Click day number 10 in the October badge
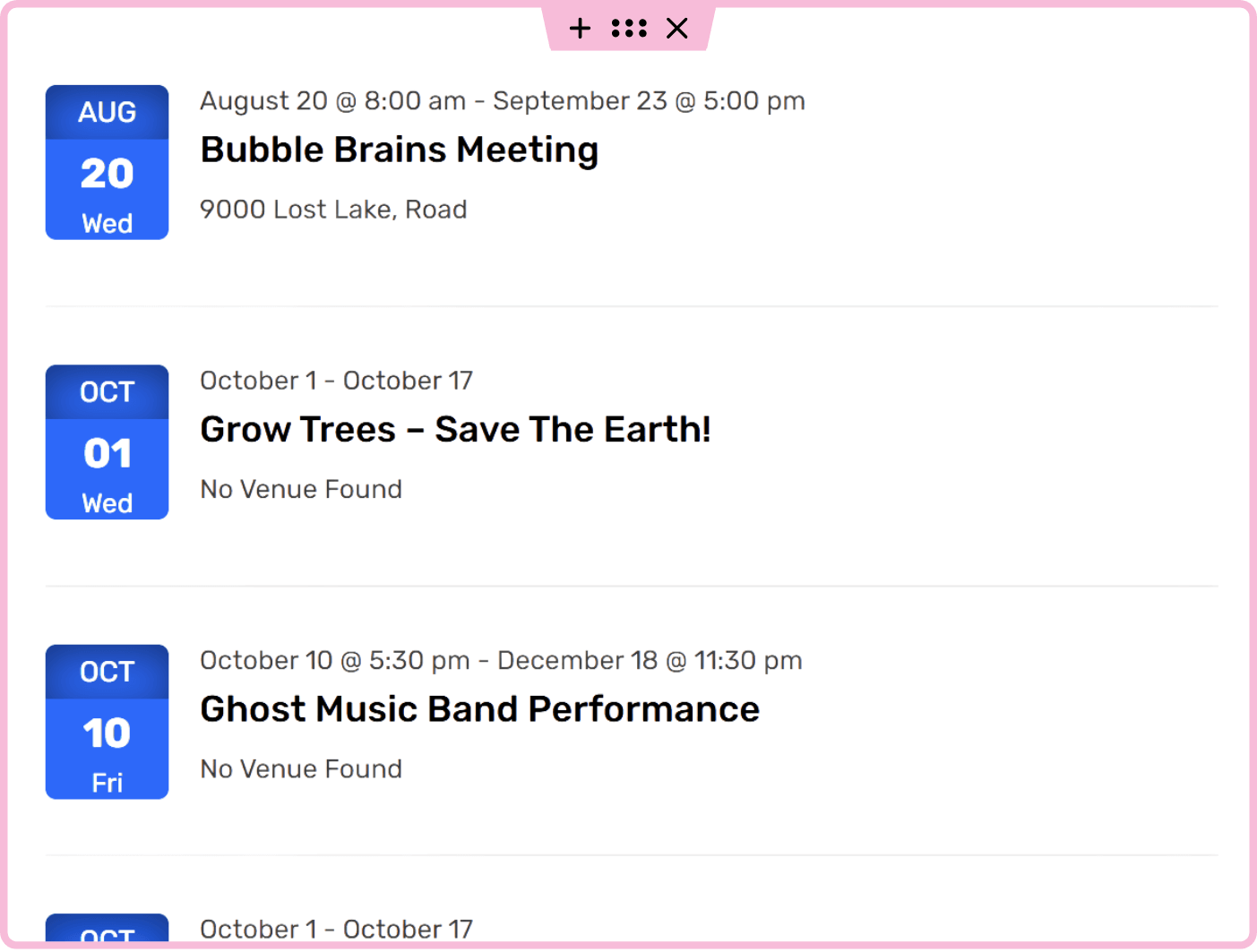Screen dimensions: 1257x952 [x=107, y=733]
